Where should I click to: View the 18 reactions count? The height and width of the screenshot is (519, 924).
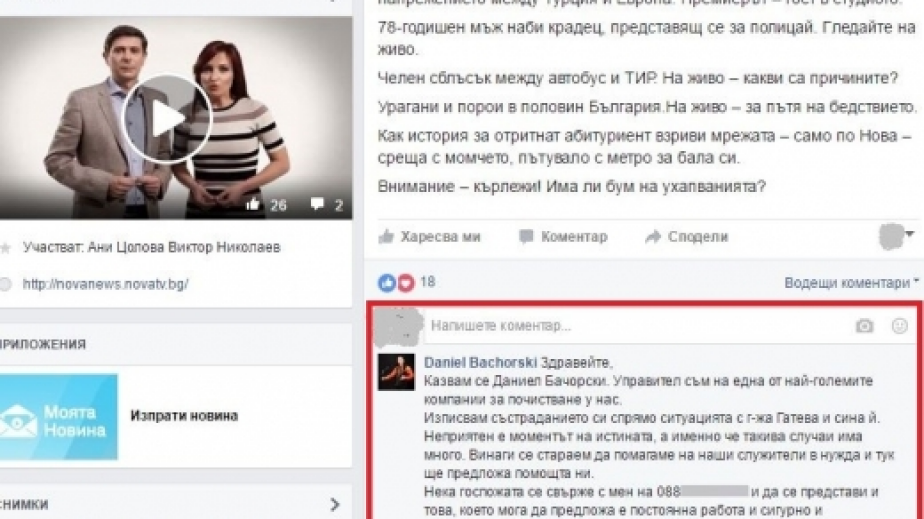point(428,282)
